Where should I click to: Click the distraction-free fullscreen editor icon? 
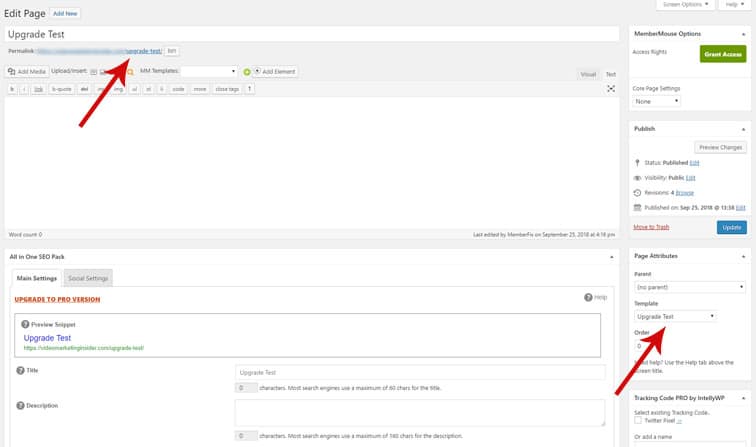coord(610,89)
